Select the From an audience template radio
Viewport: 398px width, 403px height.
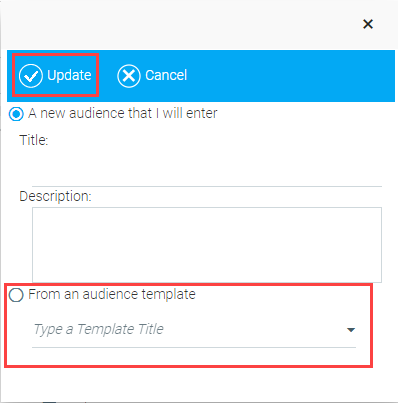16,295
